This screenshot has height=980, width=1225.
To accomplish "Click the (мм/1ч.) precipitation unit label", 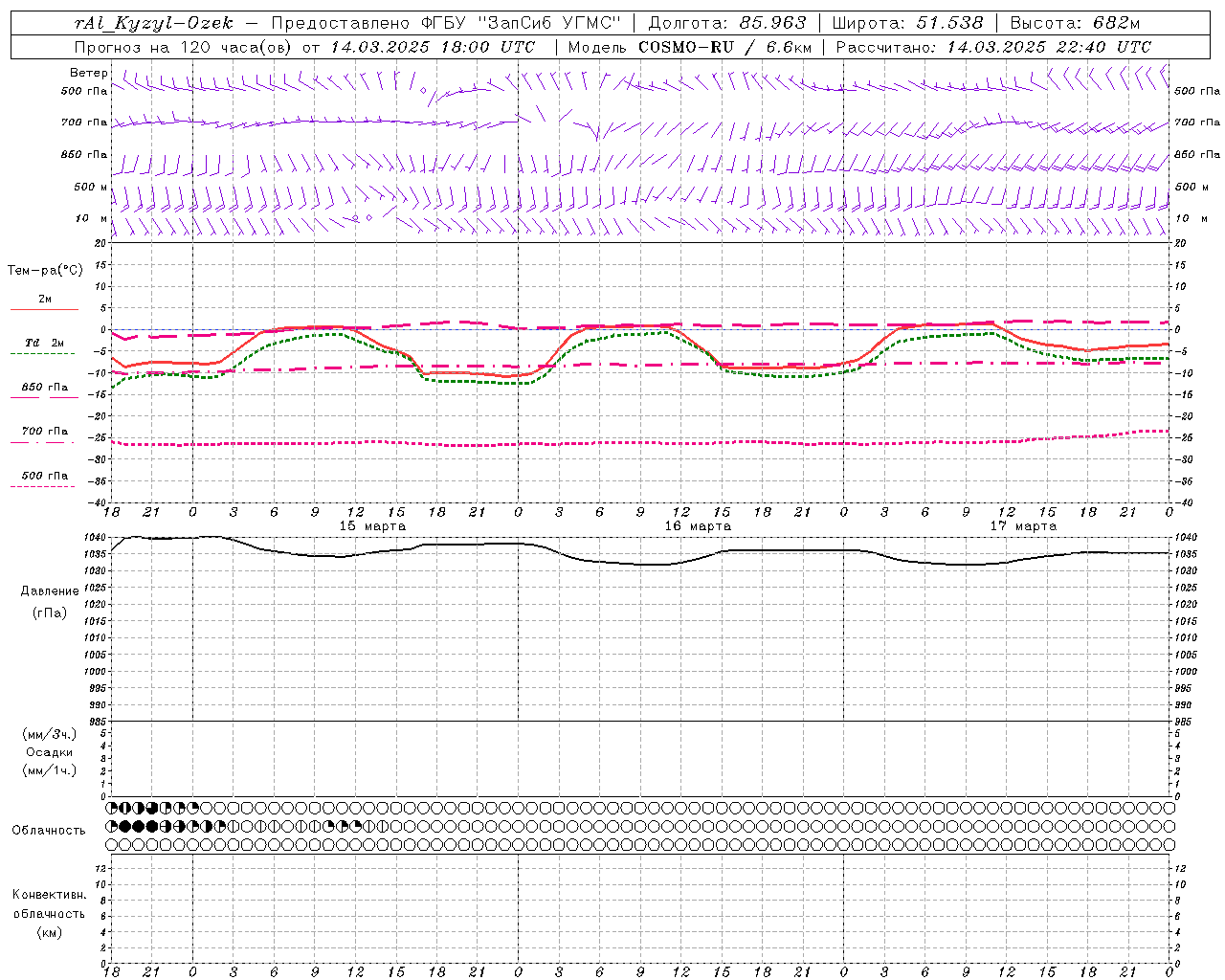I will pos(50,770).
